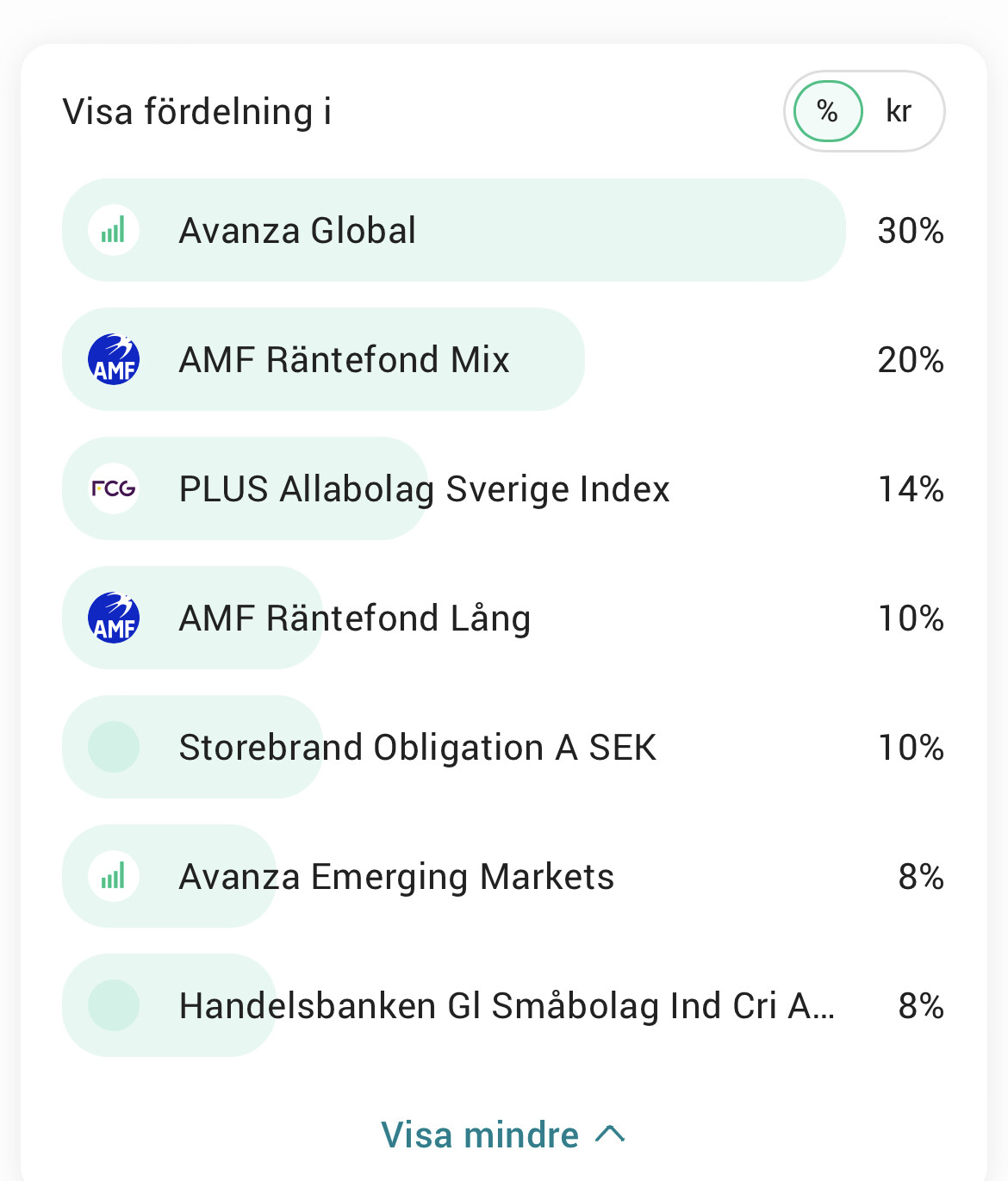
Task: Click the AMF Räntefond Lång logo
Action: click(114, 618)
